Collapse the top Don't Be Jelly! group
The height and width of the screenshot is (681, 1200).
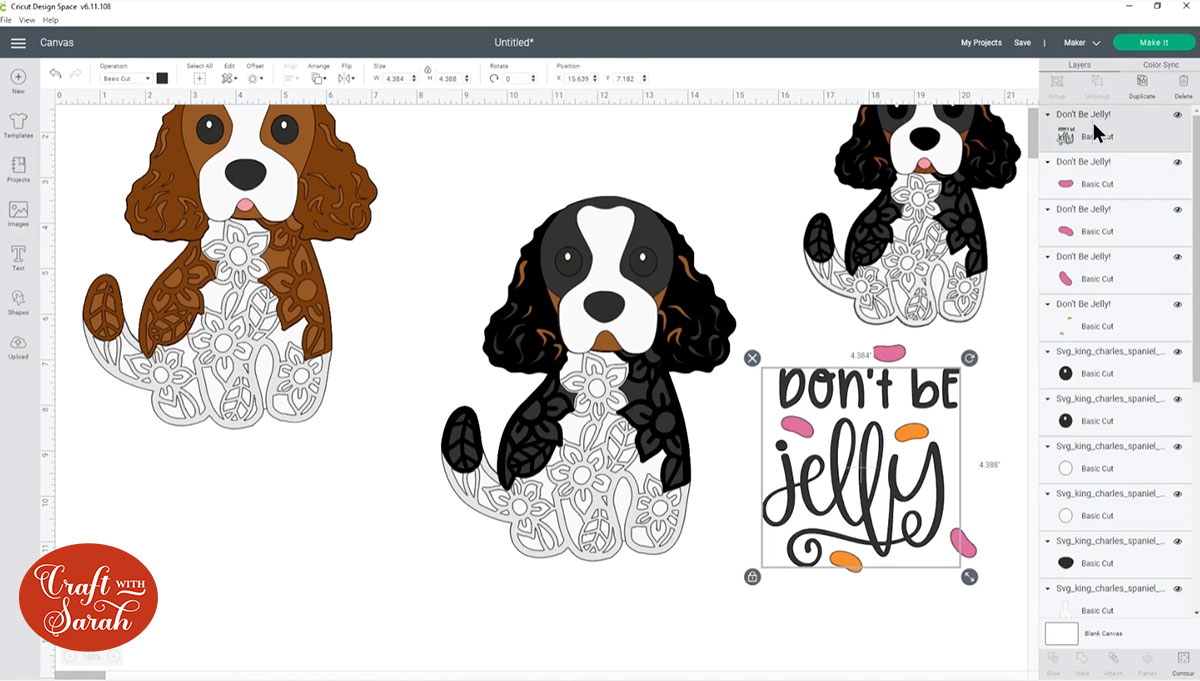[x=1048, y=115]
